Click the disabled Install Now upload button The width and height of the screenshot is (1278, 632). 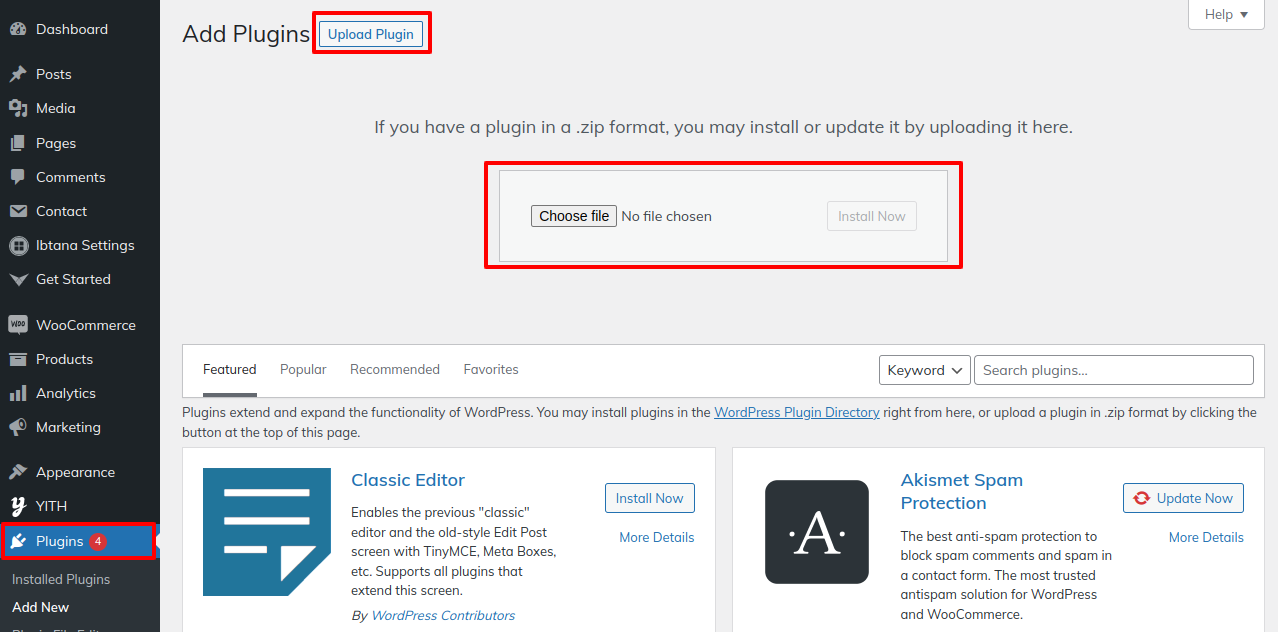pyautogui.click(x=872, y=216)
